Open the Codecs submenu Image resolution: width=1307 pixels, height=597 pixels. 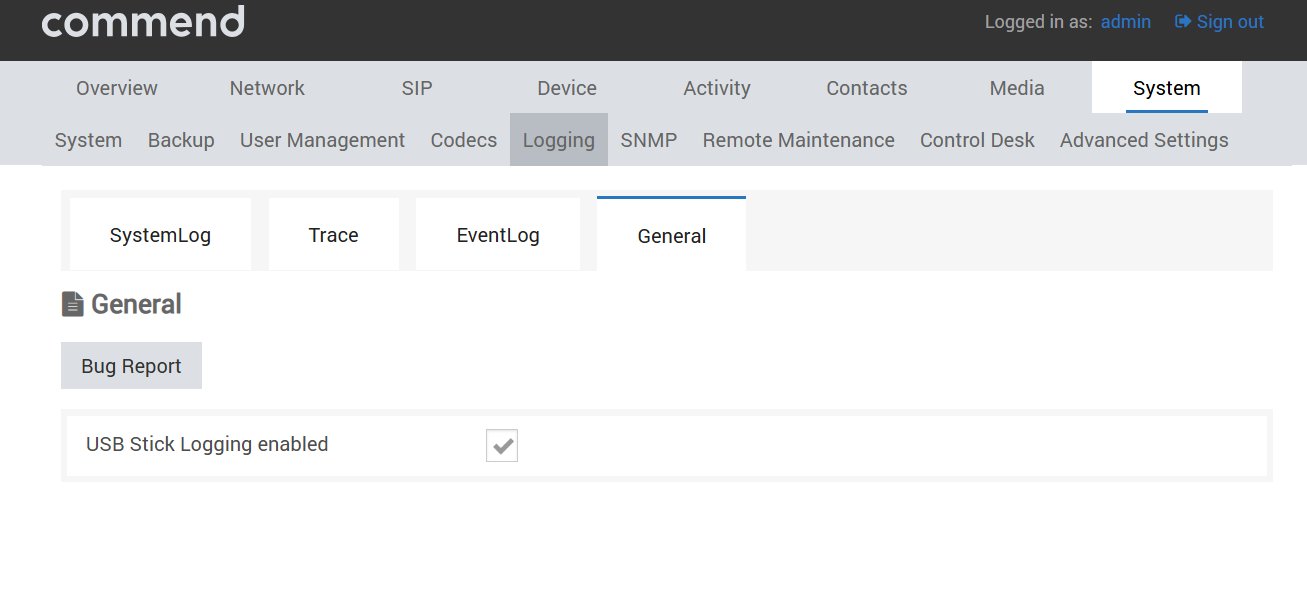pos(464,140)
